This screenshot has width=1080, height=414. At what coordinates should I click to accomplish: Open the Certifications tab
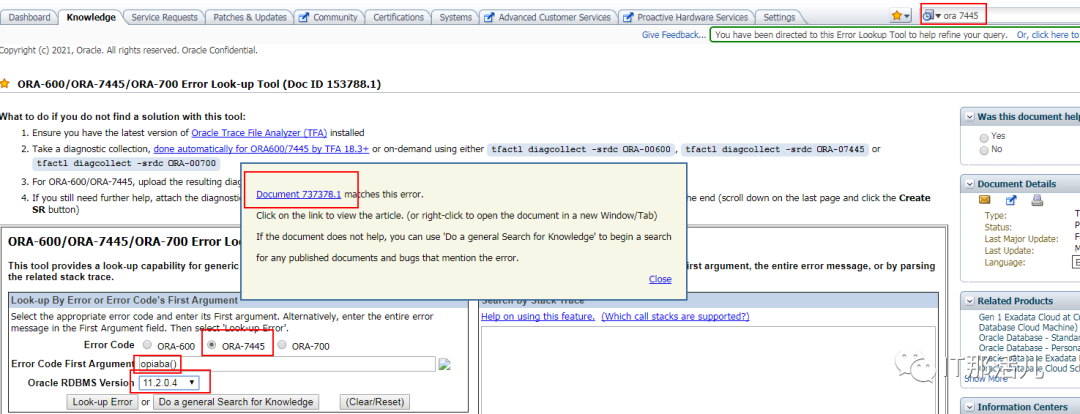point(399,17)
